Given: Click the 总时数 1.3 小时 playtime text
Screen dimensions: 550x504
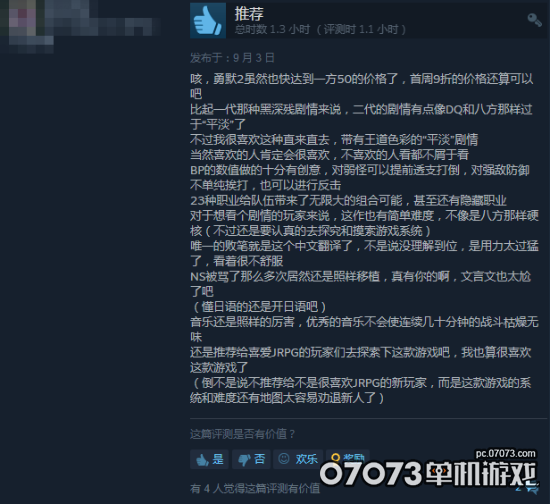Looking at the screenshot, I should [x=272, y=29].
